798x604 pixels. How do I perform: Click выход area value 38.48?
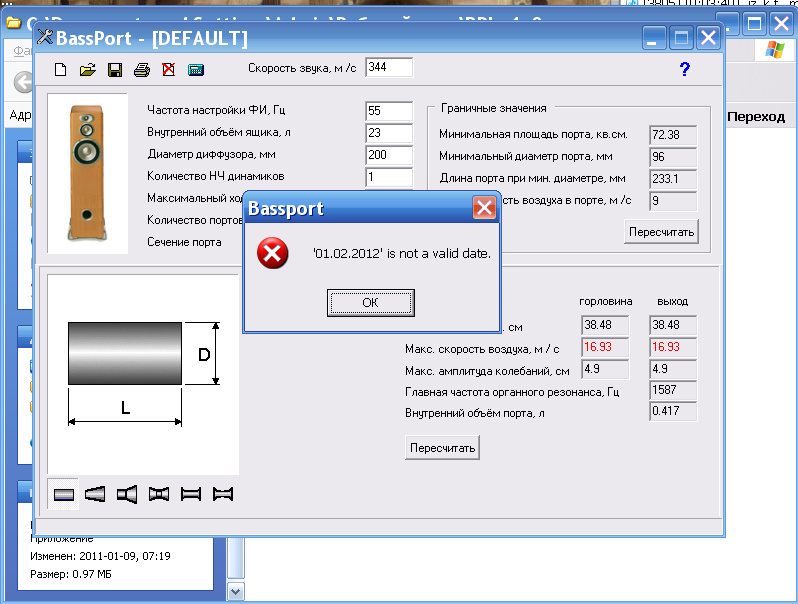click(673, 325)
